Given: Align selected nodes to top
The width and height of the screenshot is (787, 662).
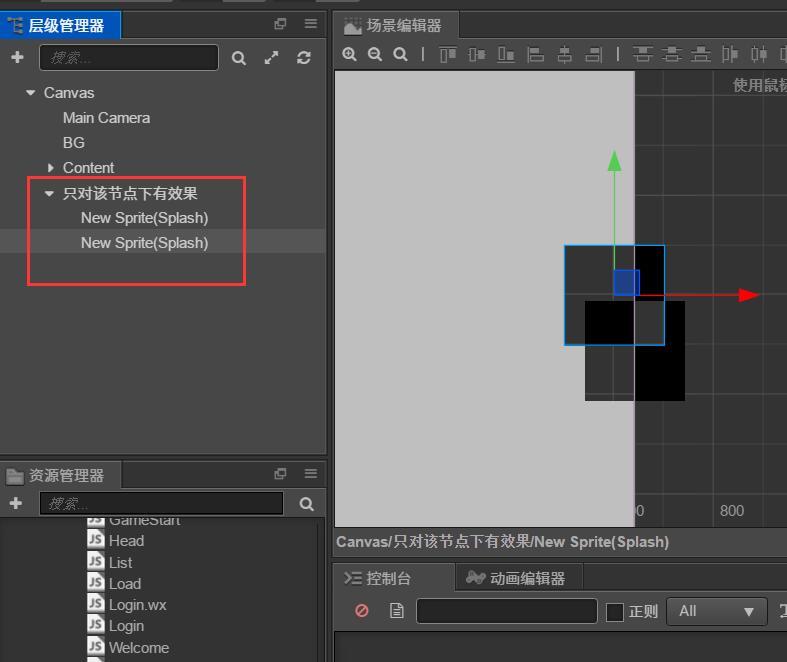Looking at the screenshot, I should (448, 54).
